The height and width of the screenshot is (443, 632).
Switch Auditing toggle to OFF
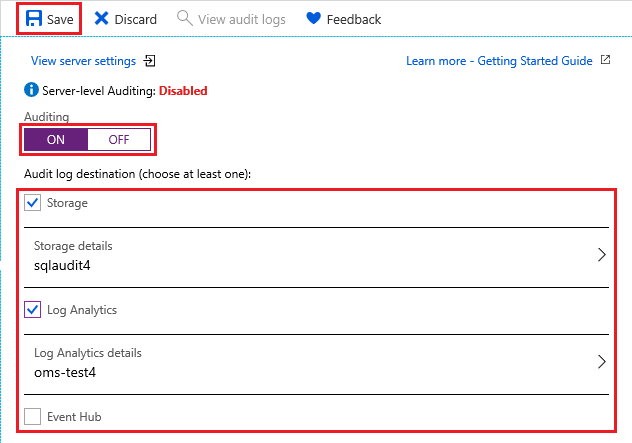(x=119, y=139)
